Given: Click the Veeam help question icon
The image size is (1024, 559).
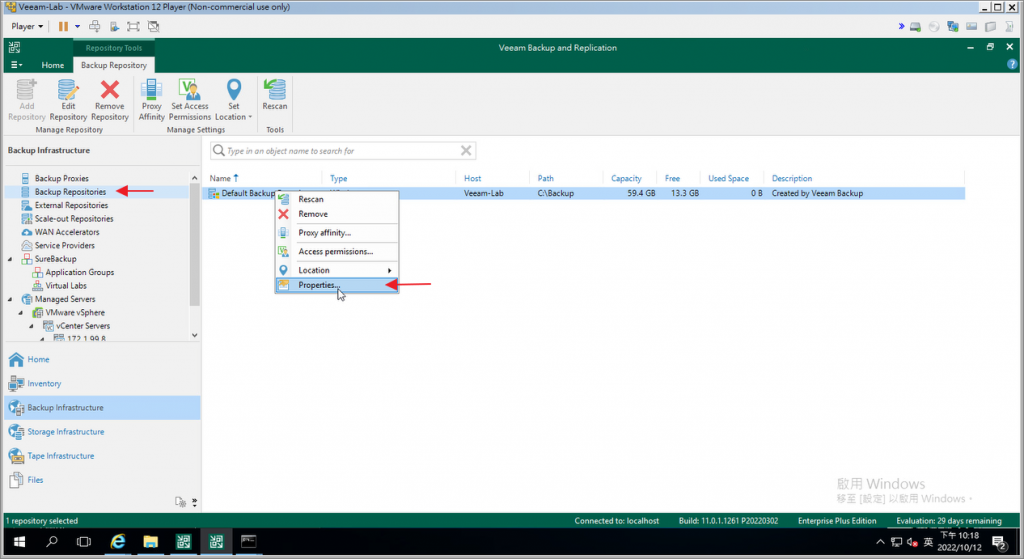Looking at the screenshot, I should point(1012,64).
